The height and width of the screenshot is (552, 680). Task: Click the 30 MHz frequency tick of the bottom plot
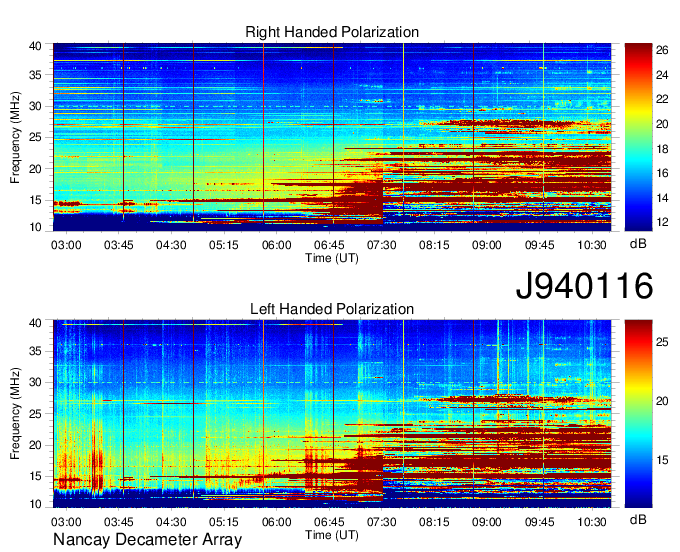(35, 382)
